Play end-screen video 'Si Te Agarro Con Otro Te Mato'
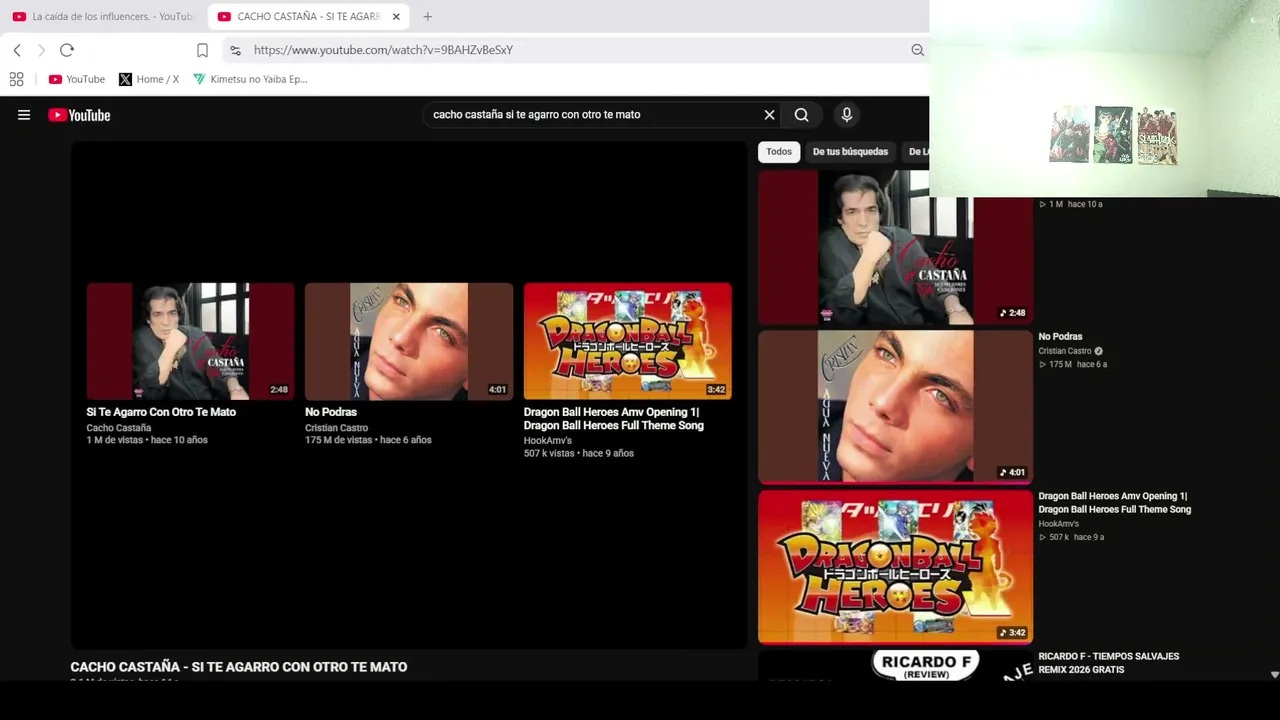1280x720 pixels. 190,341
